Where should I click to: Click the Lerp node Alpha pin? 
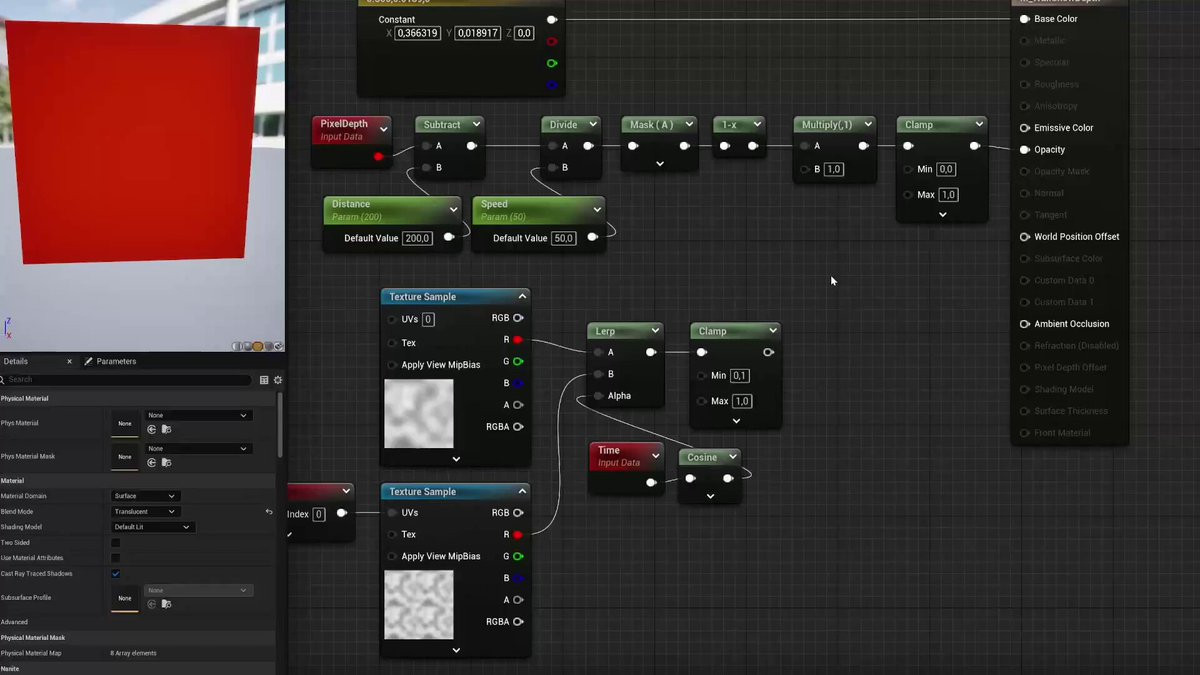point(598,396)
